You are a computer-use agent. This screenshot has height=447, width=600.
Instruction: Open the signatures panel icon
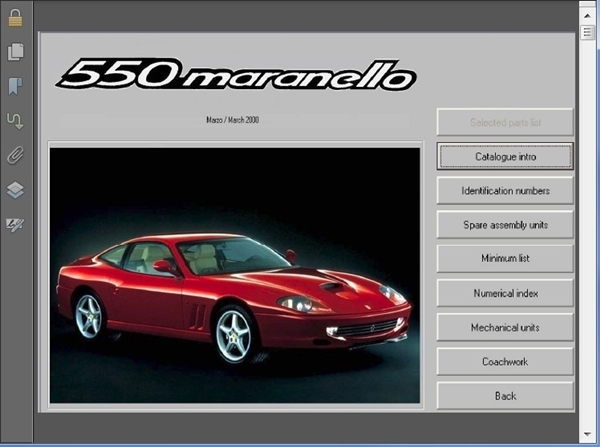pos(15,224)
